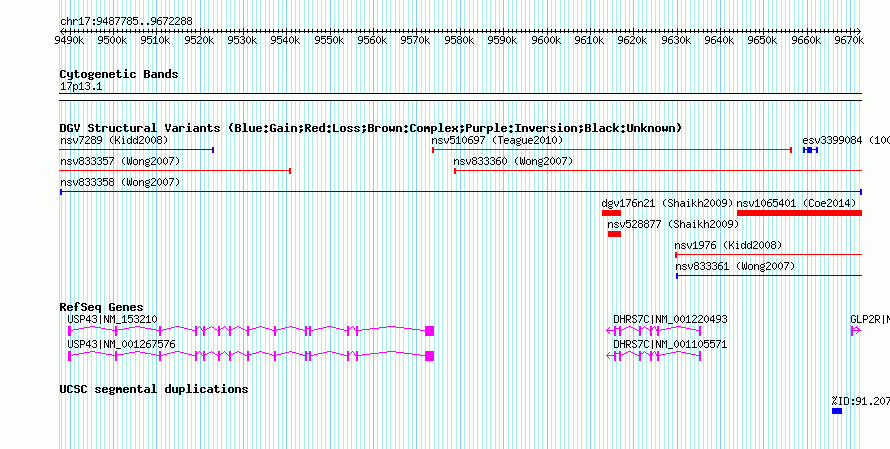Viewport: 890px width, 449px height.
Task: Click the blue segmental duplication block
Action: click(x=837, y=411)
